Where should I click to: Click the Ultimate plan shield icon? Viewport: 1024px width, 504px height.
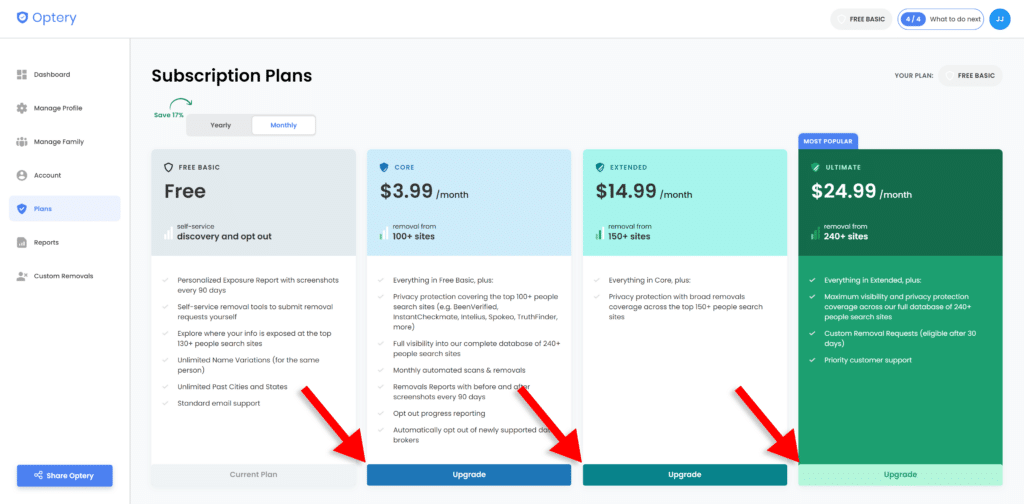click(815, 167)
